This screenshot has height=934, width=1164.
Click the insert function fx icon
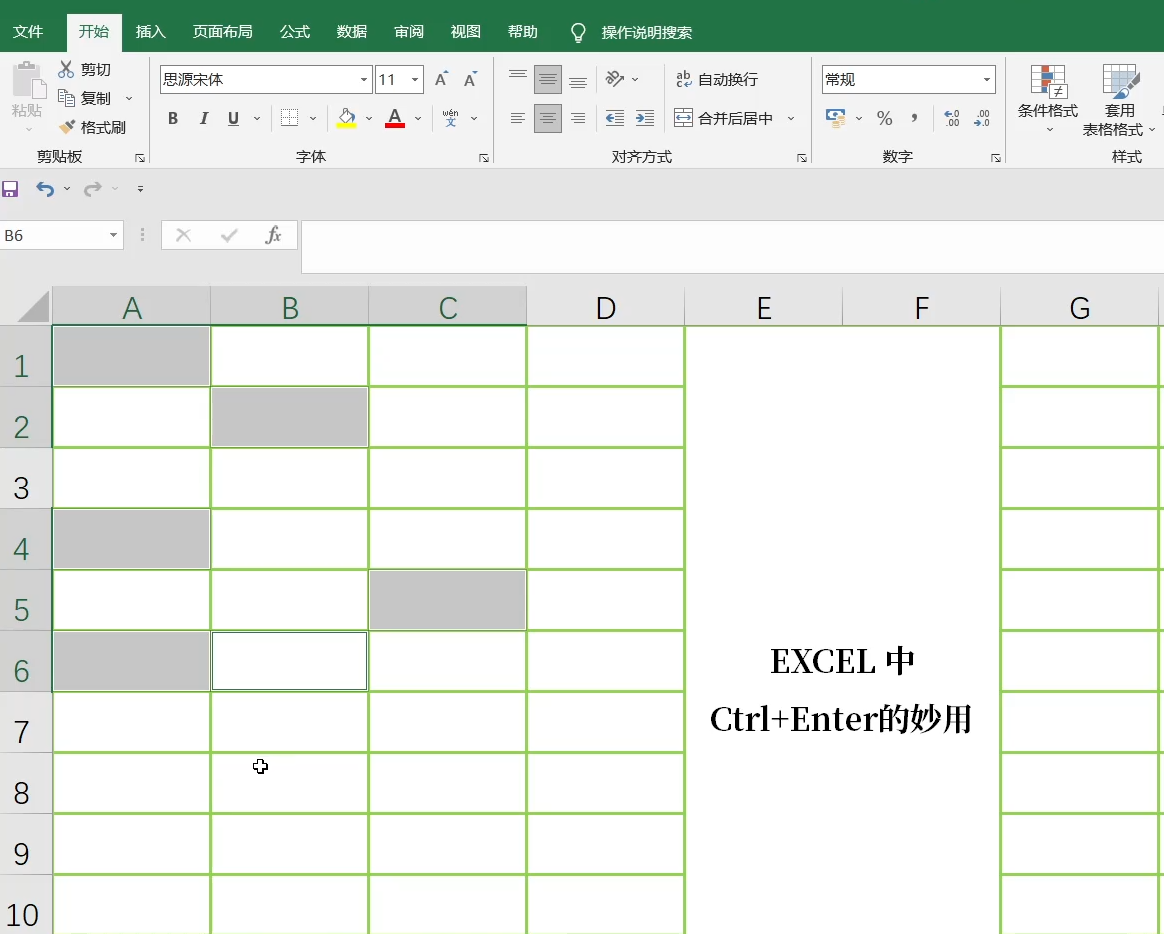point(273,235)
